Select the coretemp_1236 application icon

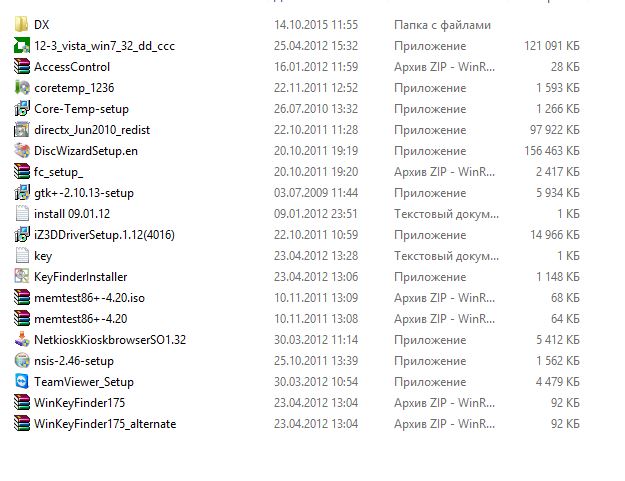[x=22, y=88]
